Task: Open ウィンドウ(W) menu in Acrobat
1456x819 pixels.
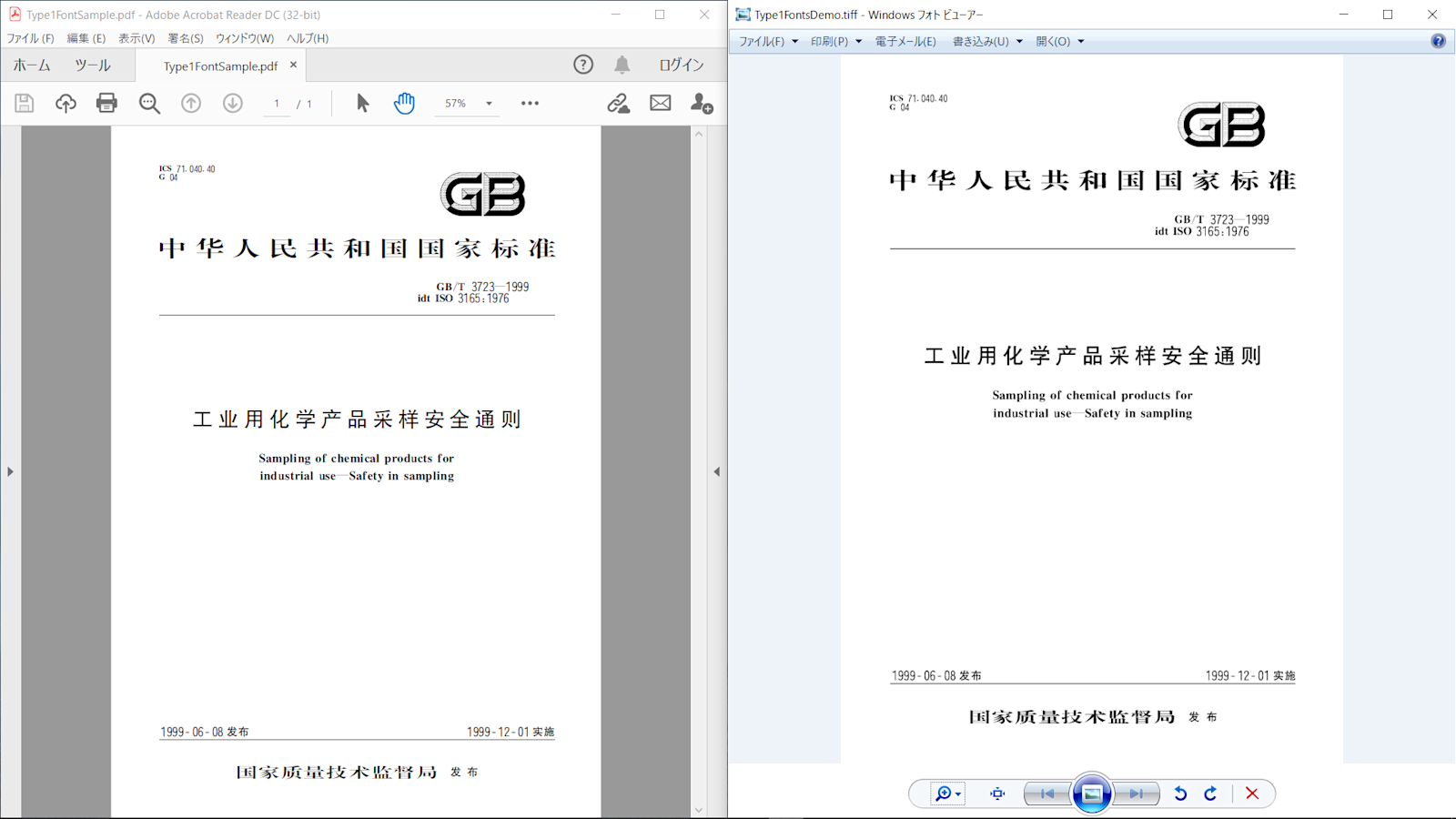Action: (x=245, y=38)
